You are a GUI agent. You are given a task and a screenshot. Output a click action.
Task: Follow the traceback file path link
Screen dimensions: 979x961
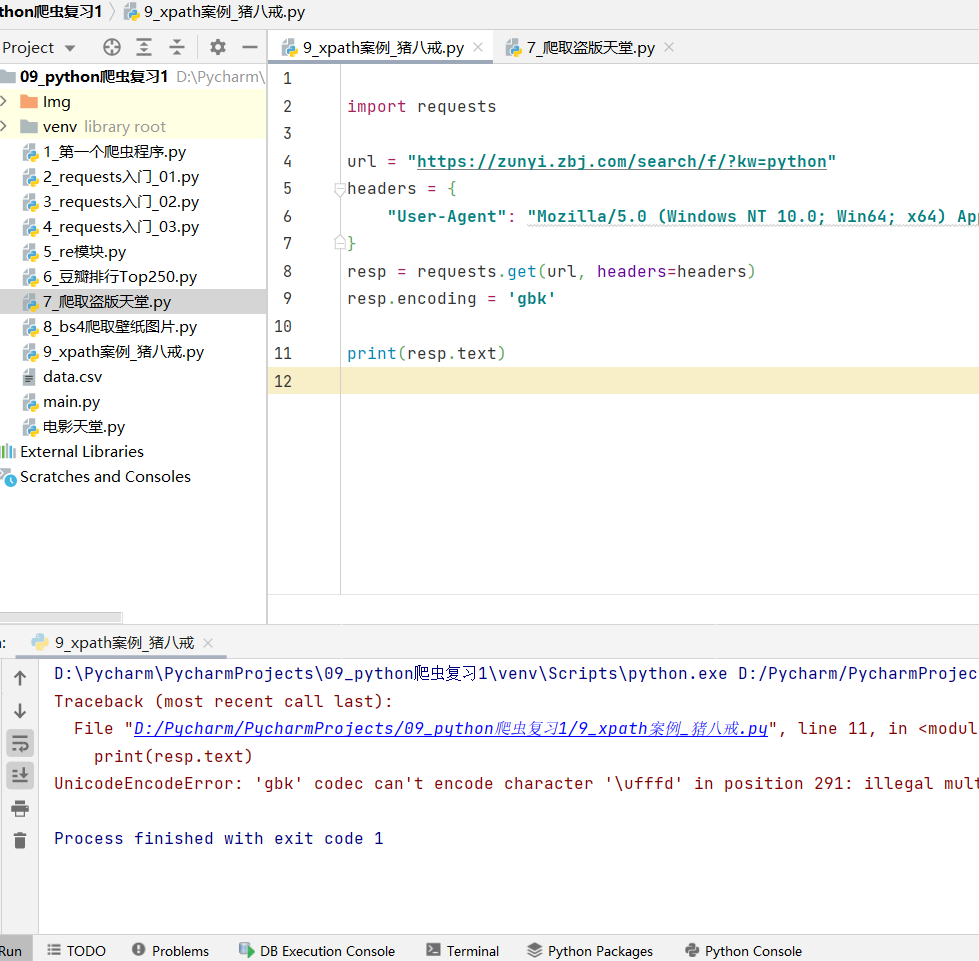click(450, 729)
